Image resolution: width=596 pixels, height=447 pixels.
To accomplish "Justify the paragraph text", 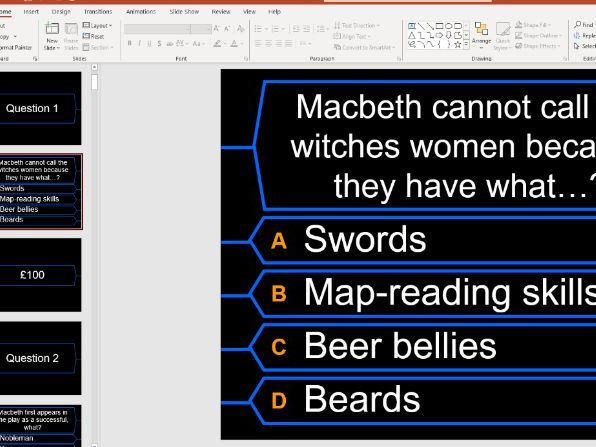I will pos(289,44).
